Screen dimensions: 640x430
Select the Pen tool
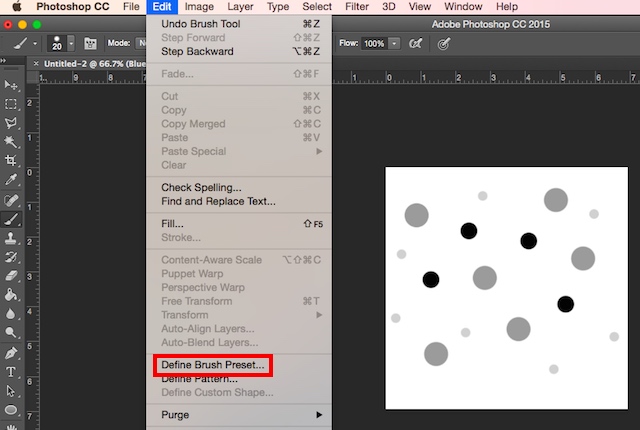coord(12,352)
